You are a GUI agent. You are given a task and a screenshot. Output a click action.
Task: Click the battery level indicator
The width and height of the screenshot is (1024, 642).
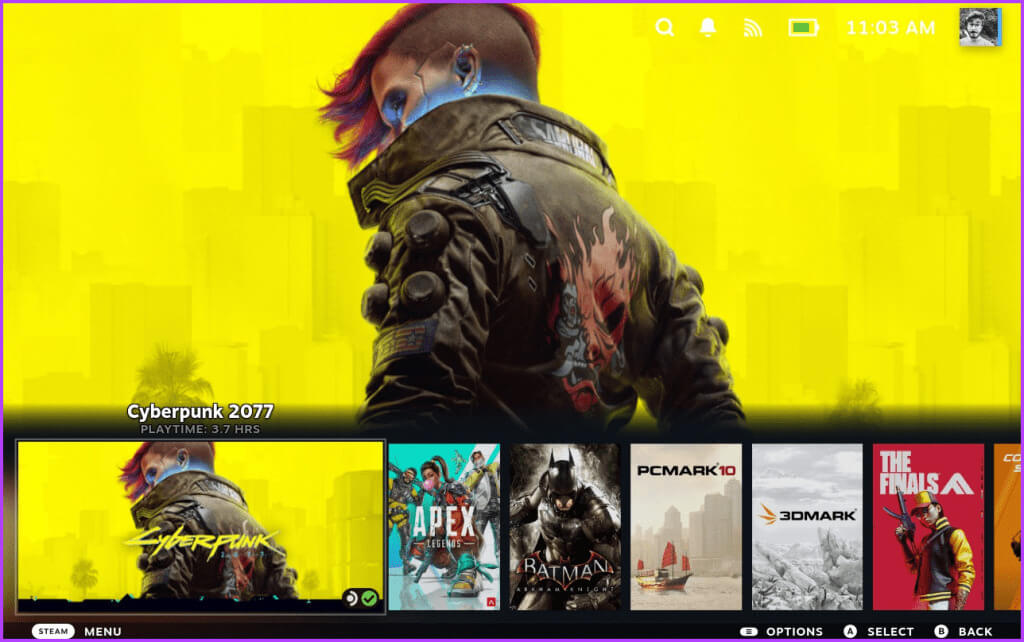pos(803,27)
